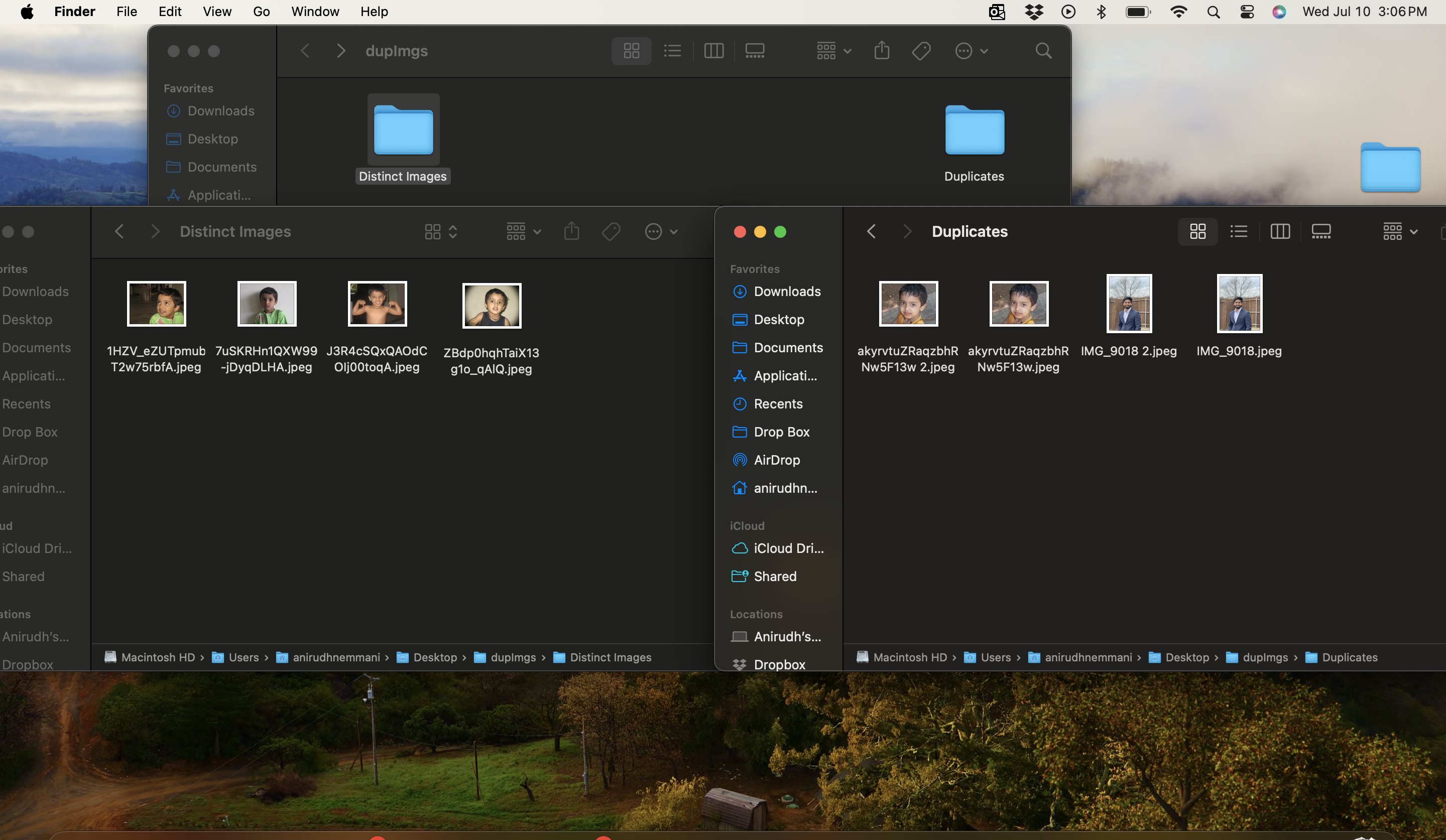Screen dimensions: 1446x840
Task: Select thumbnail akyrvtuZRaqzbhRNw5F13w 2.jpeg
Action: tap(908, 304)
